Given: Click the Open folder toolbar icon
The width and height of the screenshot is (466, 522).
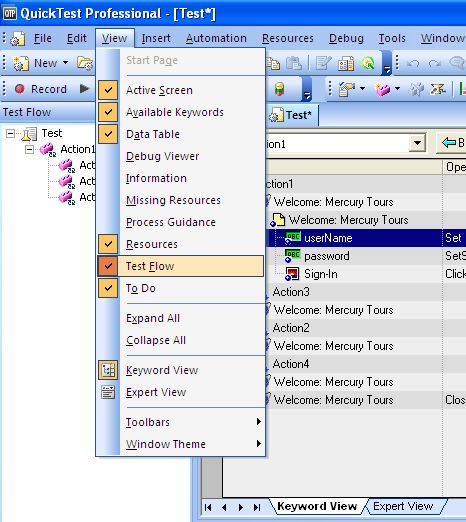Looking at the screenshot, I should tap(85, 63).
